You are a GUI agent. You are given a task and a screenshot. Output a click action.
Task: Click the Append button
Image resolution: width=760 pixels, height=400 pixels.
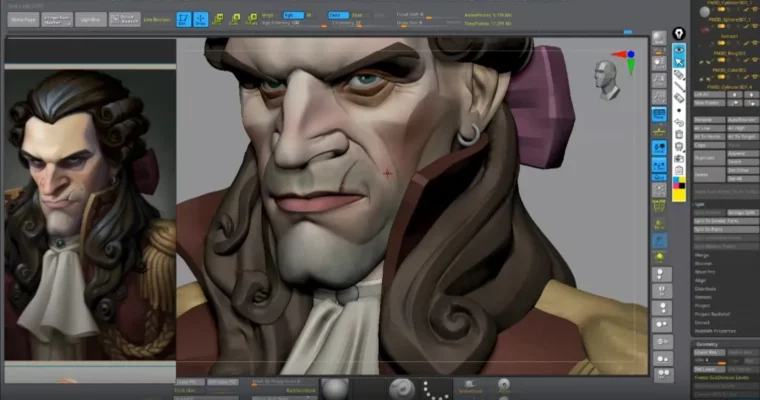pos(742,153)
